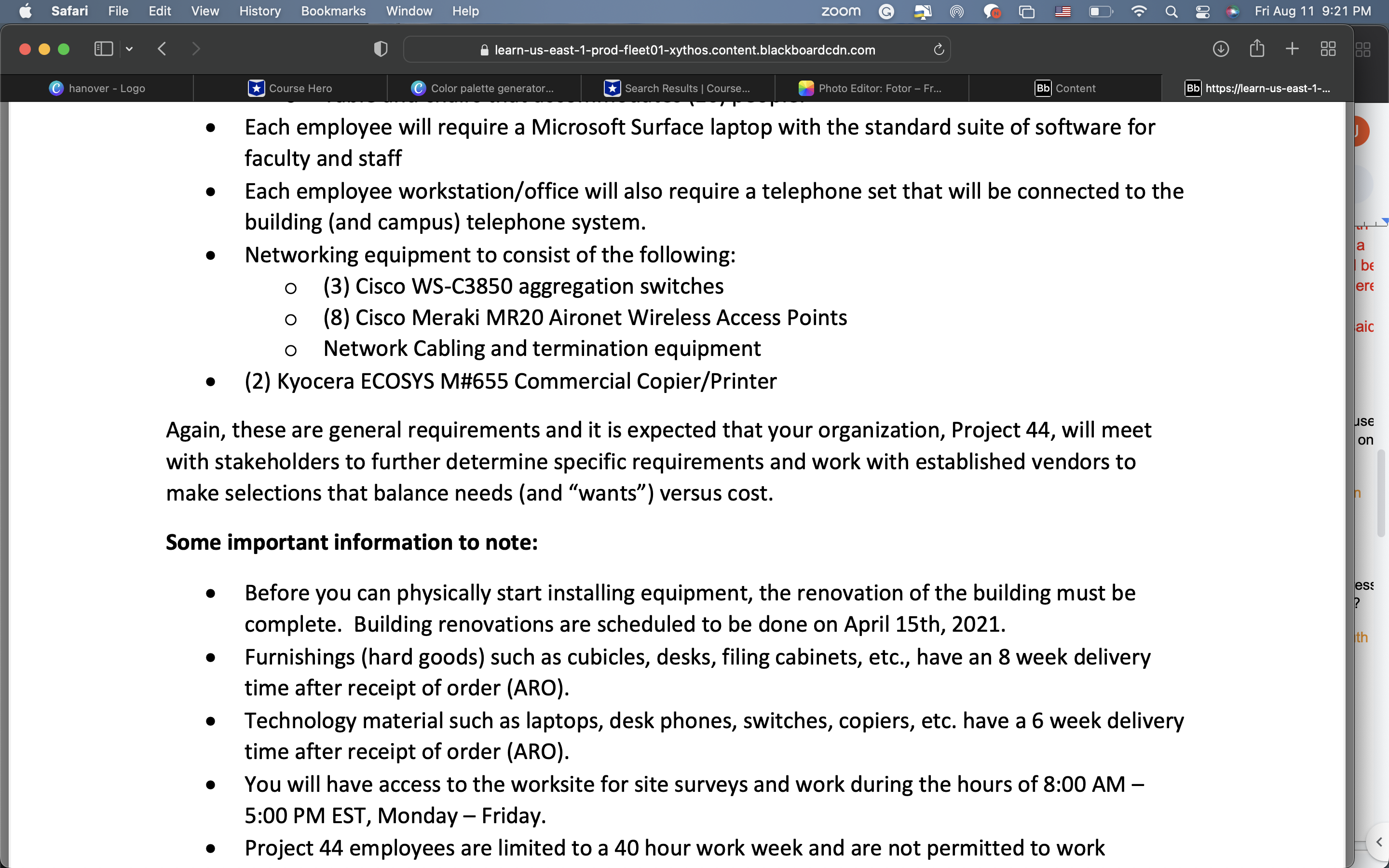Reload the page using refresh icon
1389x868 pixels.
coord(939,50)
